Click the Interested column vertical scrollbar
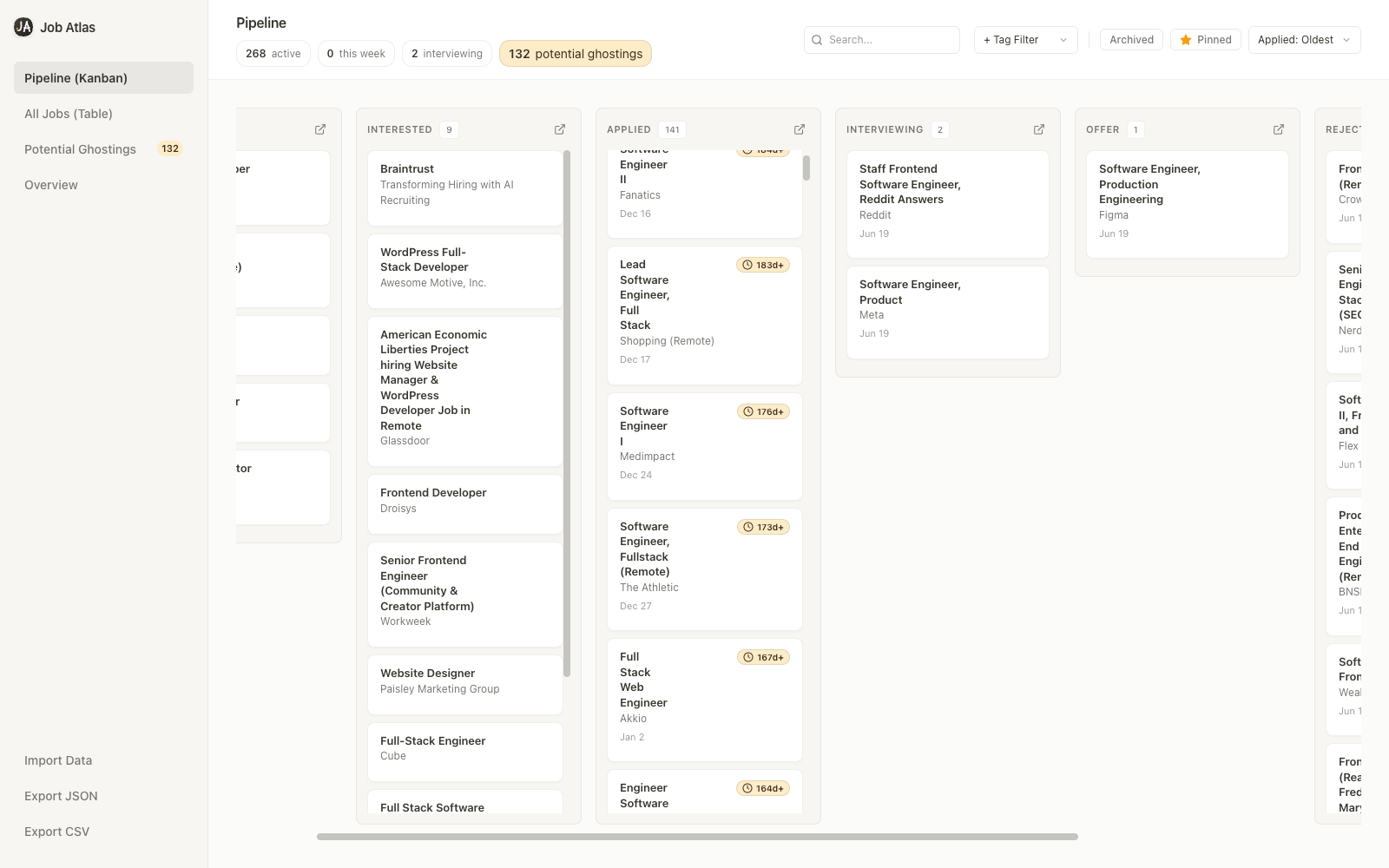Viewport: 1389px width, 868px height. [x=567, y=414]
